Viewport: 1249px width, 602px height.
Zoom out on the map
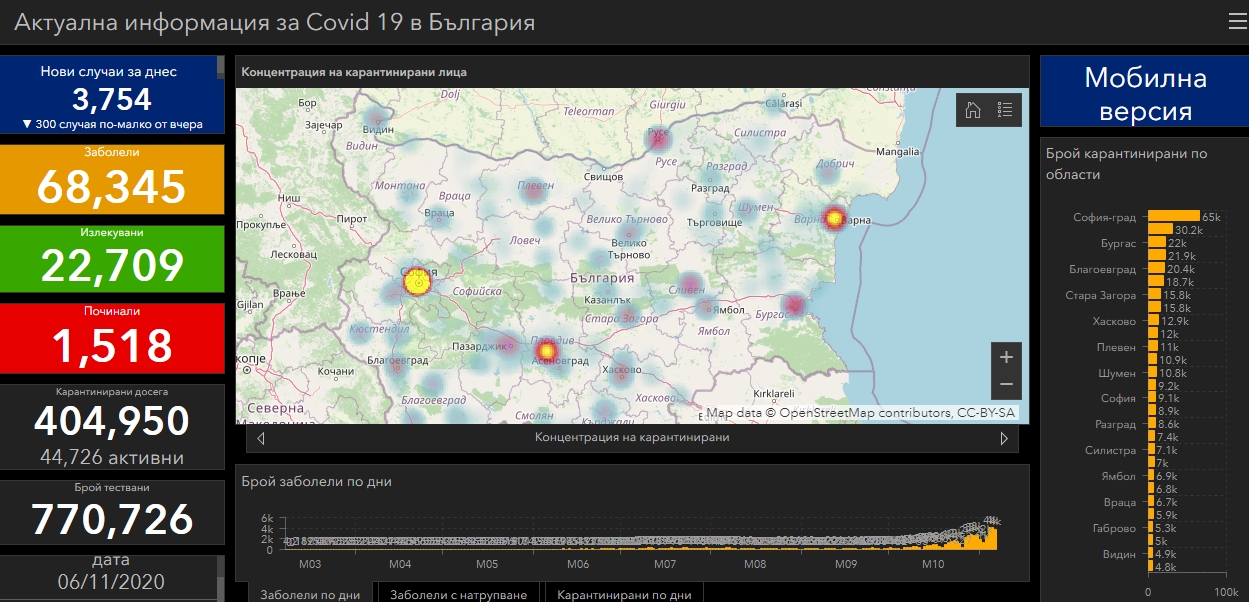pos(1006,385)
